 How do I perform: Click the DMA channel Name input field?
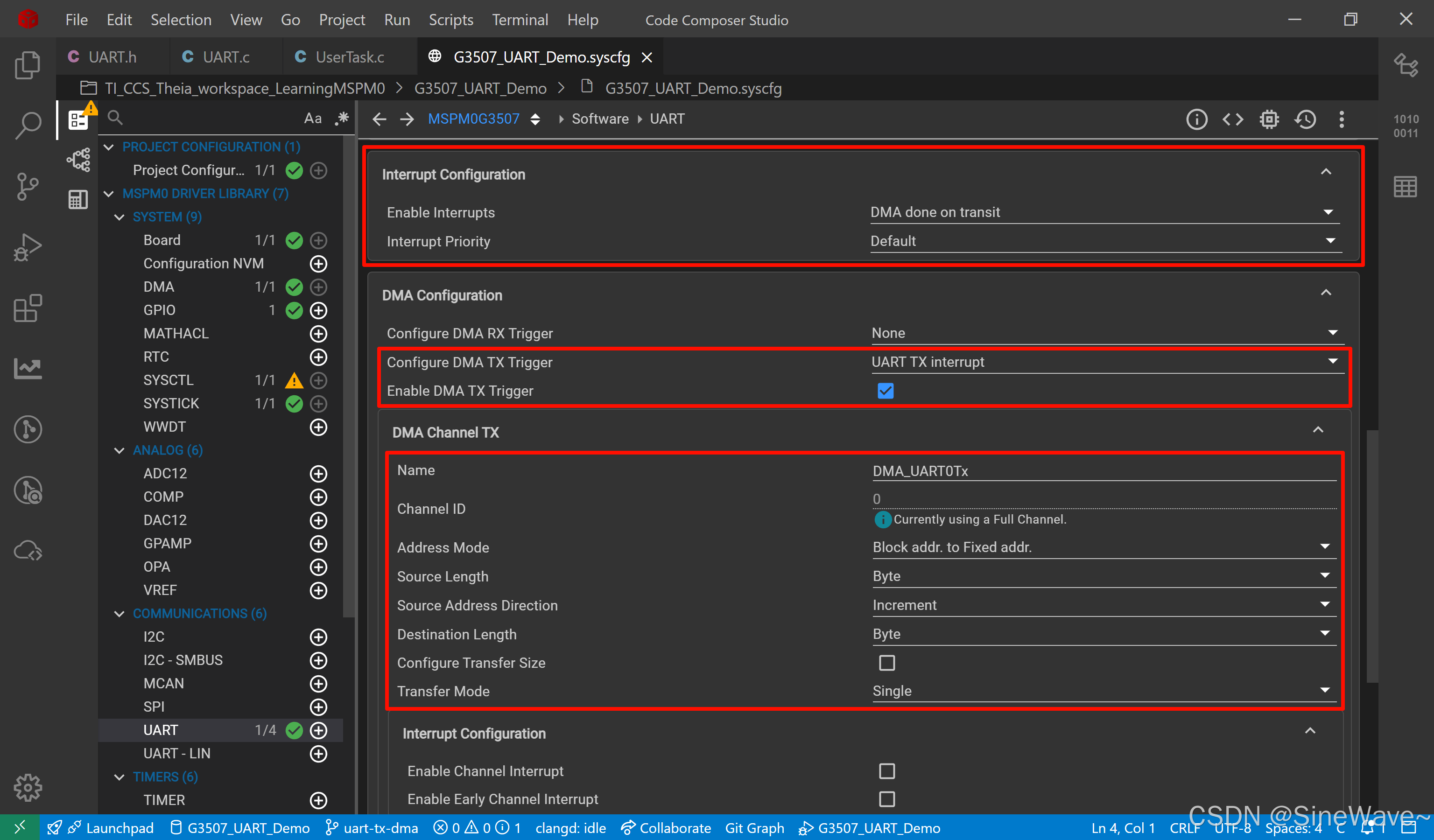(x=1104, y=471)
